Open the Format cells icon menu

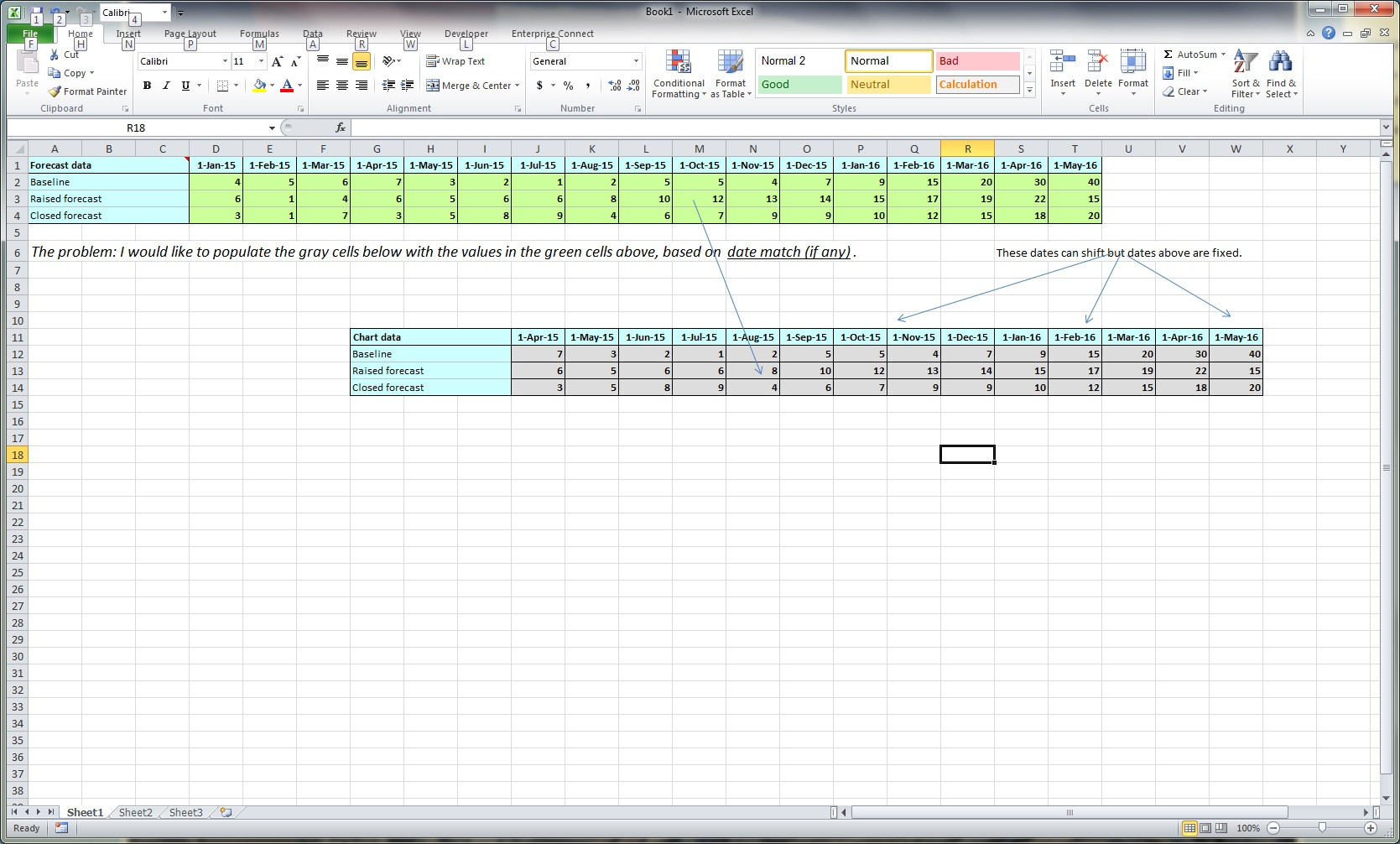point(1133,61)
